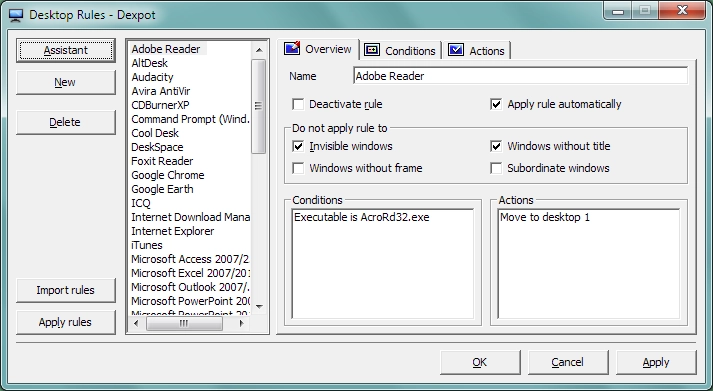The width and height of the screenshot is (713, 391).
Task: Select Internet Explorer rule
Action: pos(172,231)
